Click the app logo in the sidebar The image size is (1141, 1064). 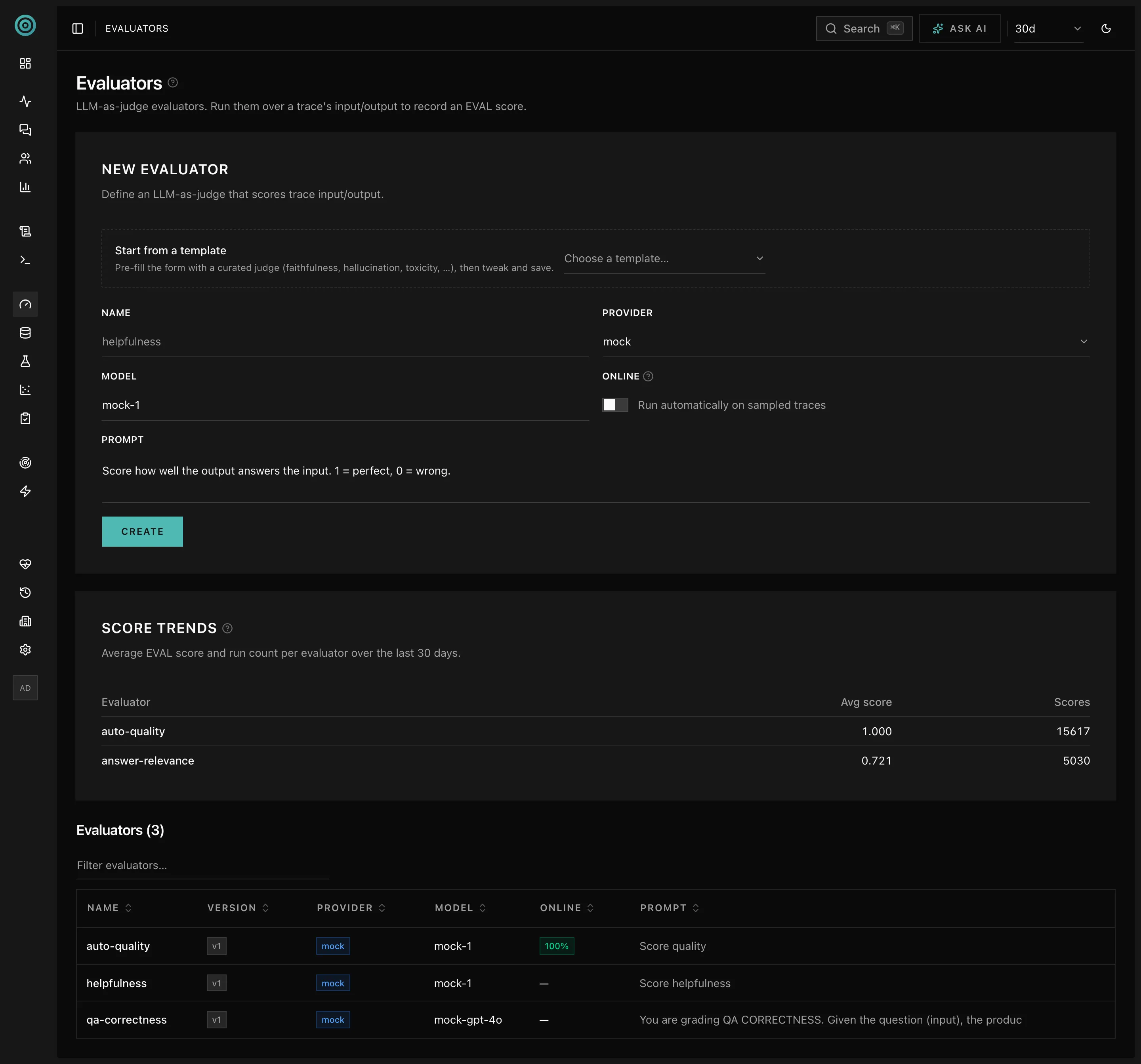pos(25,25)
